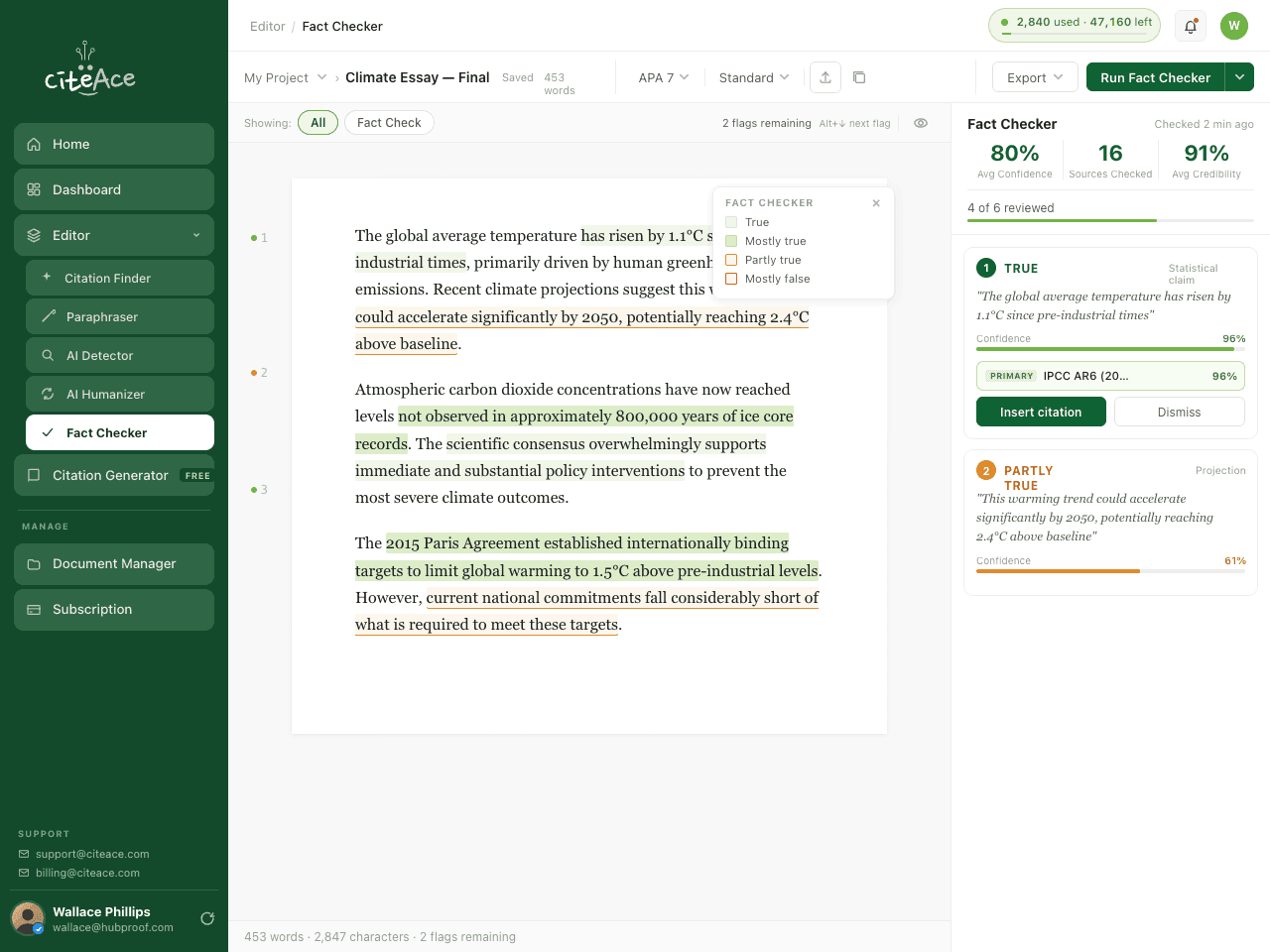Click the 4 of 6 reviewed progress bar
The height and width of the screenshot is (952, 1270).
pos(1110,220)
